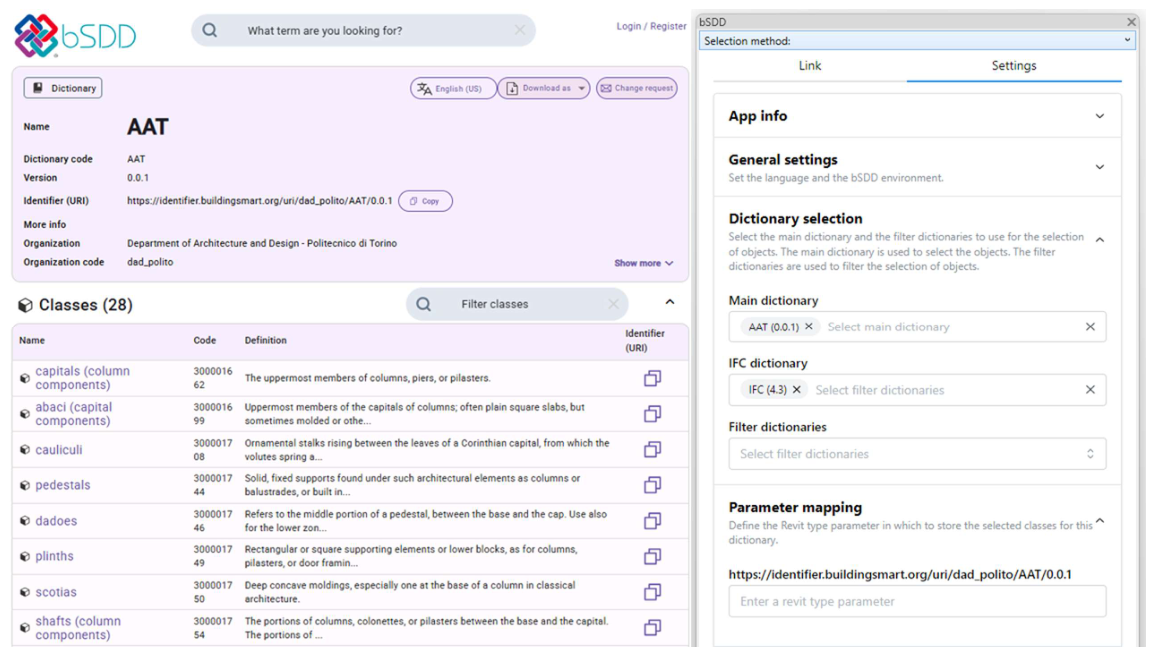Copy URI of cauliculi class

click(652, 450)
